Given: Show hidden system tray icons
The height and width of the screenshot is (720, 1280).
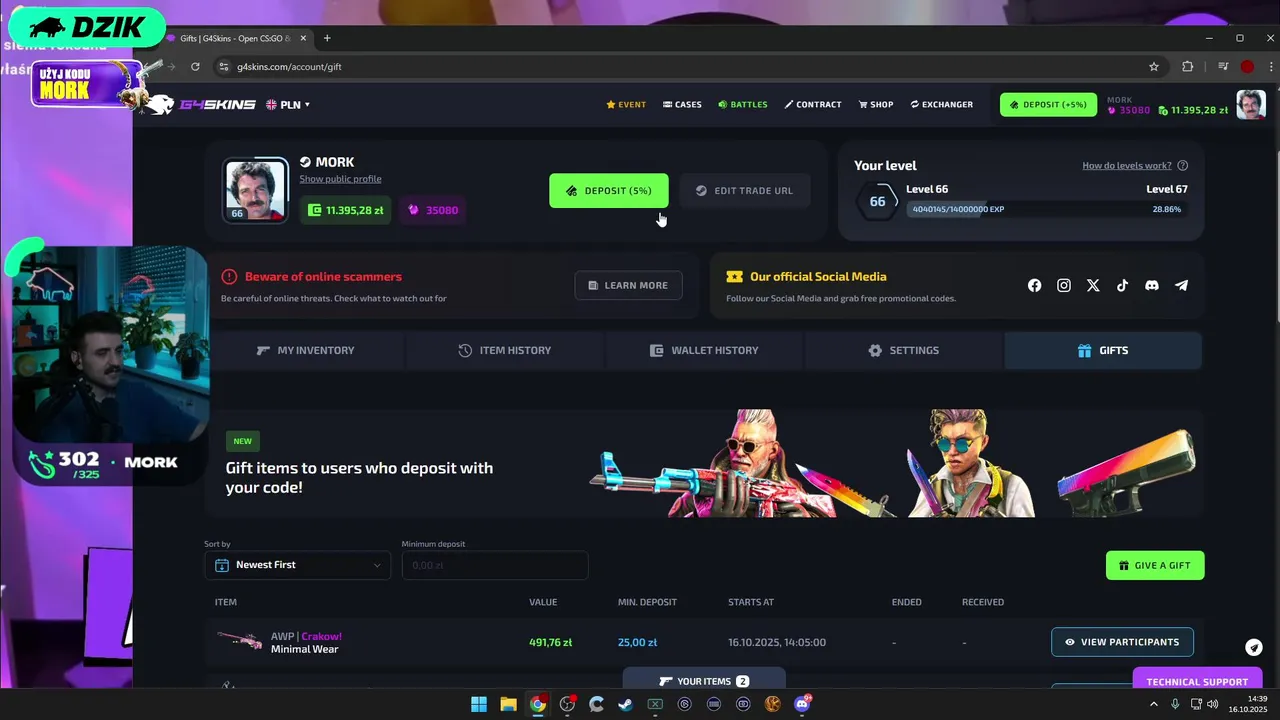Looking at the screenshot, I should 1154,704.
